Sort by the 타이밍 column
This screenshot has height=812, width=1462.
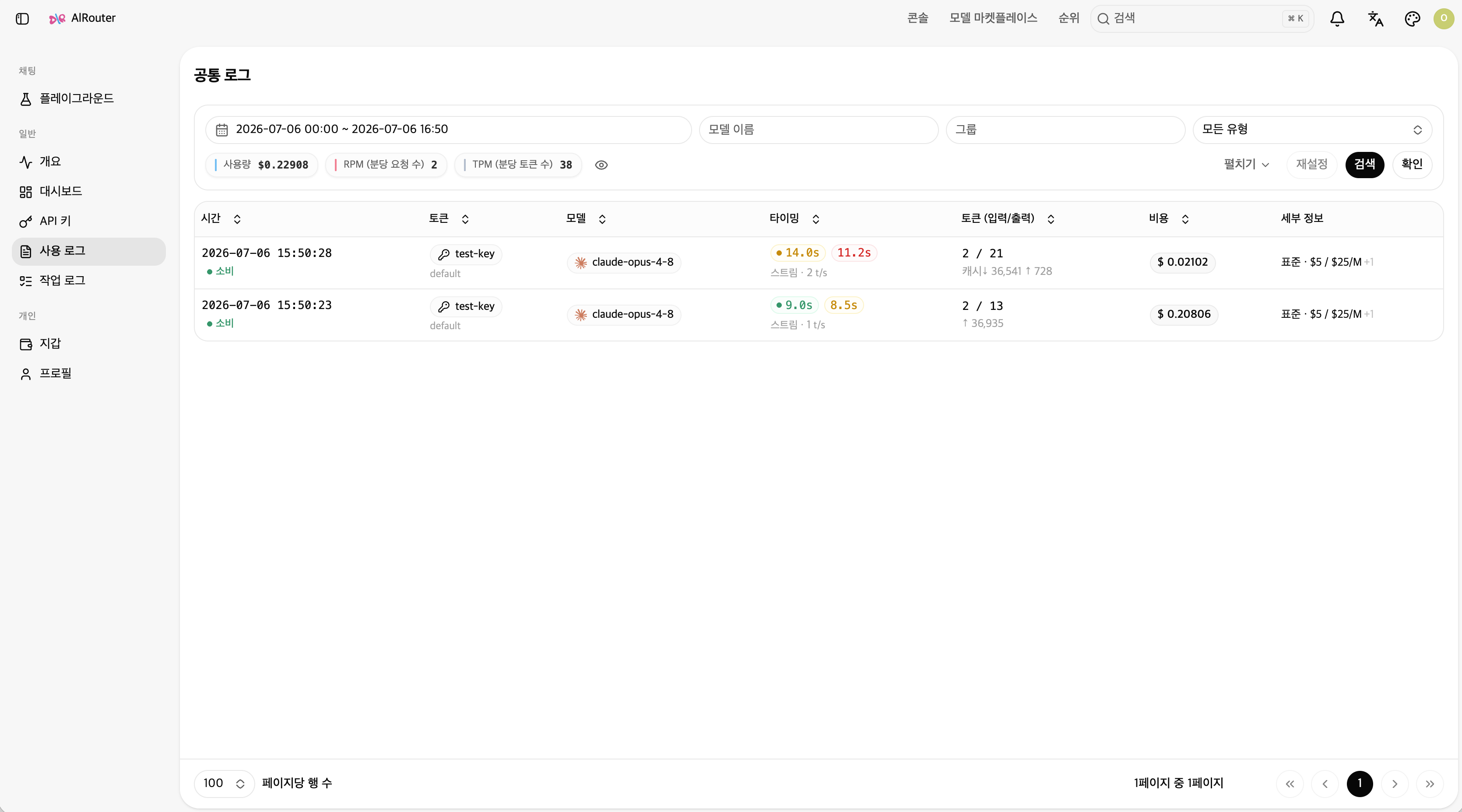tap(794, 219)
